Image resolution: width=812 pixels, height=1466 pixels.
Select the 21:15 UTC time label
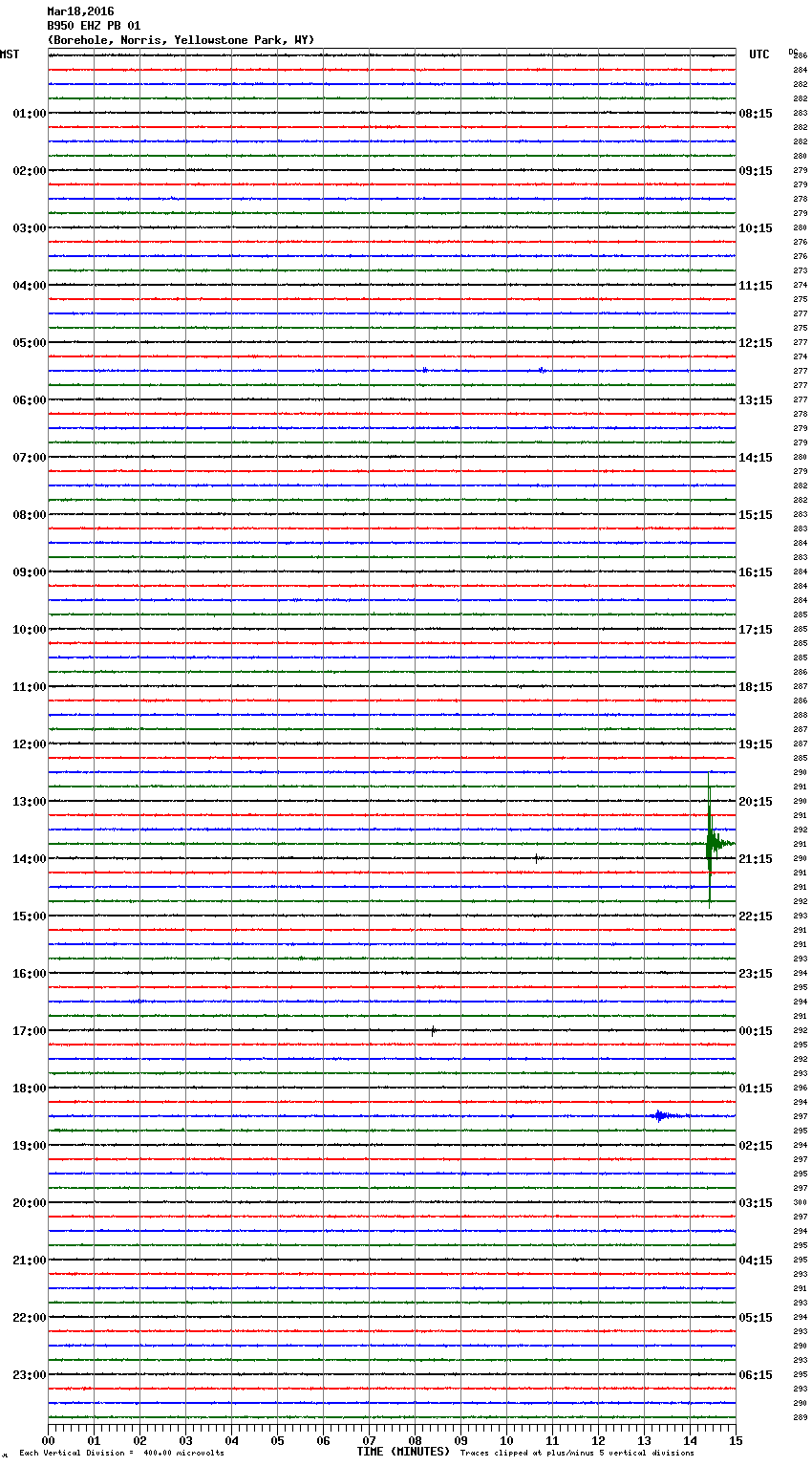[756, 859]
